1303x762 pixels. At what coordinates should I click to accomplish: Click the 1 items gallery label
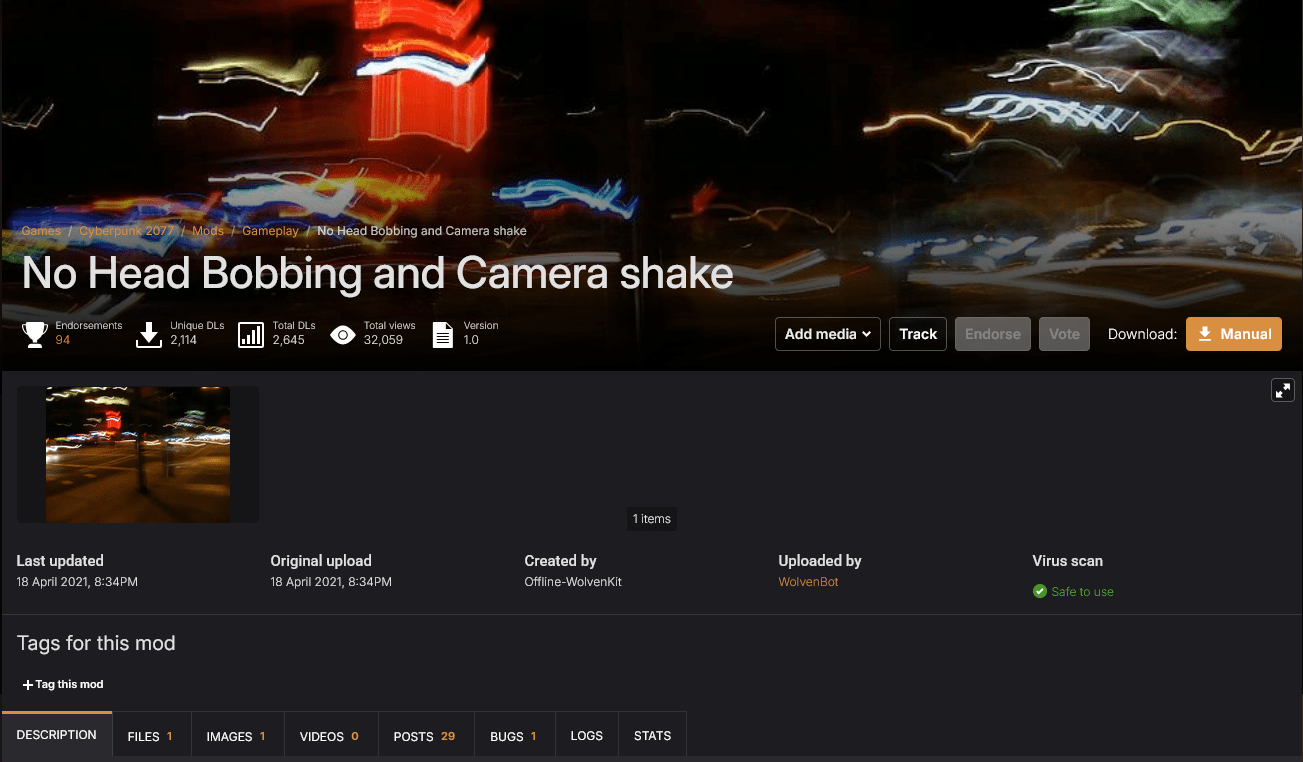pyautogui.click(x=652, y=519)
